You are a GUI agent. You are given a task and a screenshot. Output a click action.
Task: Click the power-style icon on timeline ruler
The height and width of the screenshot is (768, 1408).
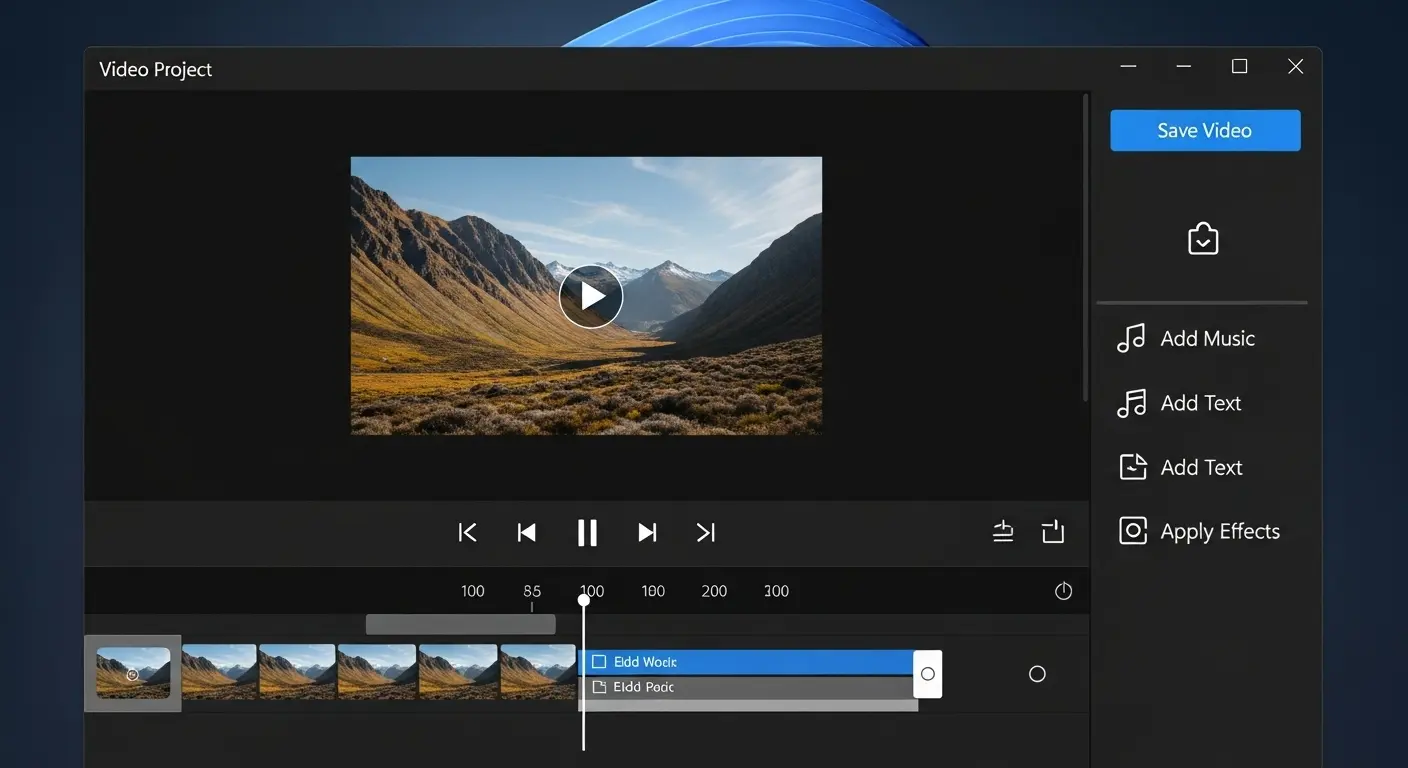[x=1063, y=591]
